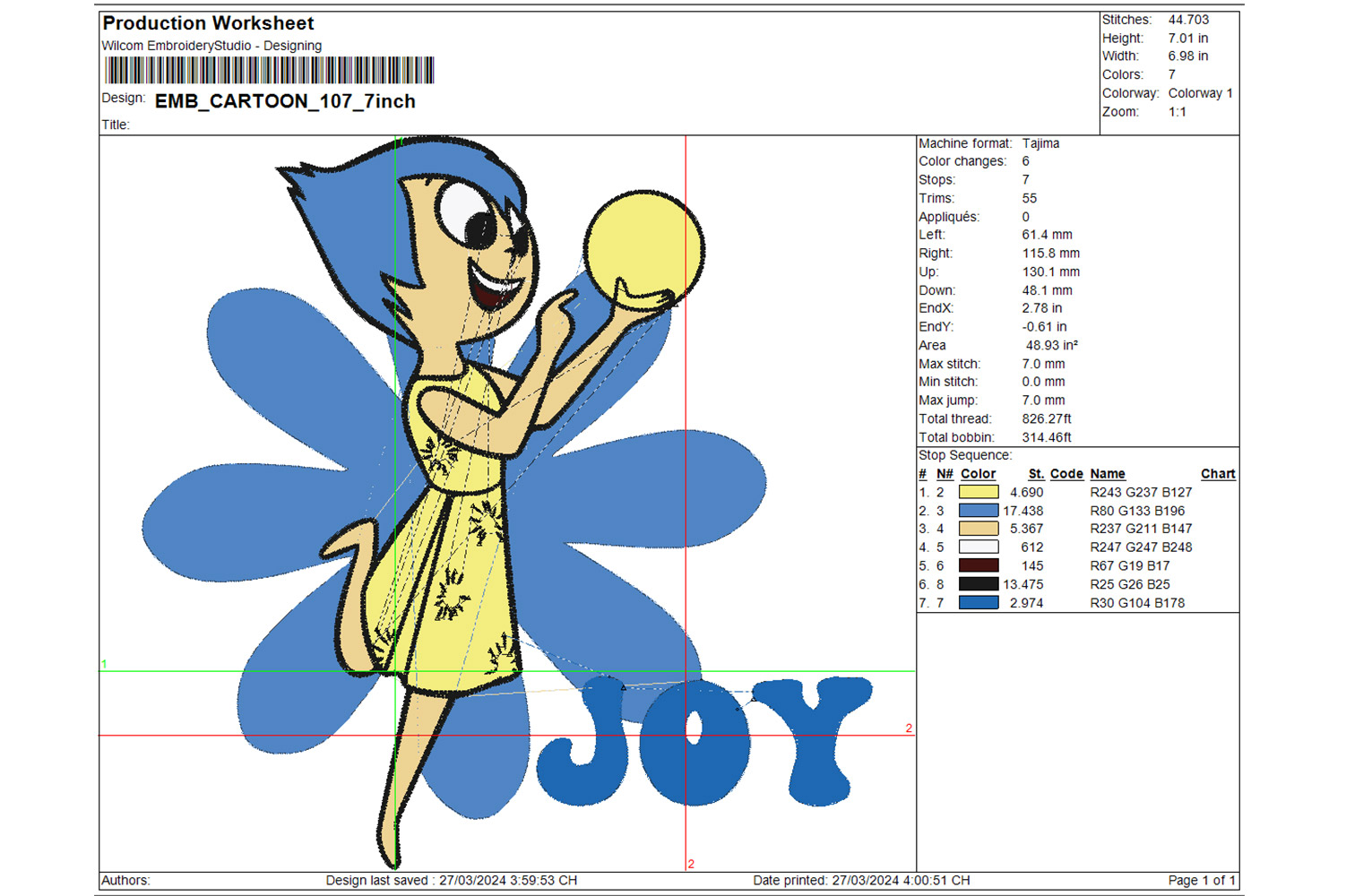The height and width of the screenshot is (896, 1346).
Task: Click the thread name R67 G19 B17
Action: [1129, 565]
